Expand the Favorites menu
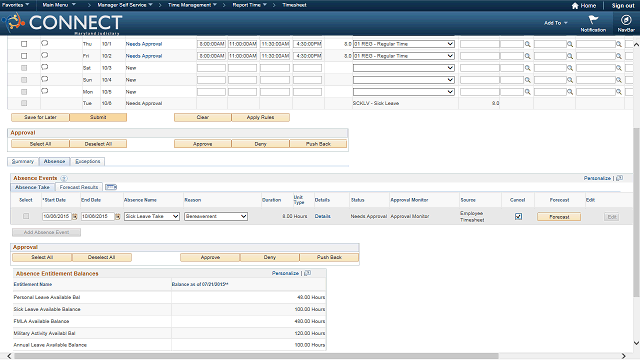 (x=16, y=5)
